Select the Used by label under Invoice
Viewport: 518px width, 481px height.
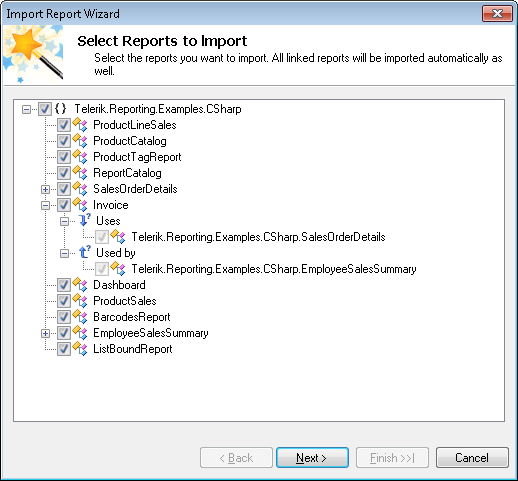[116, 253]
